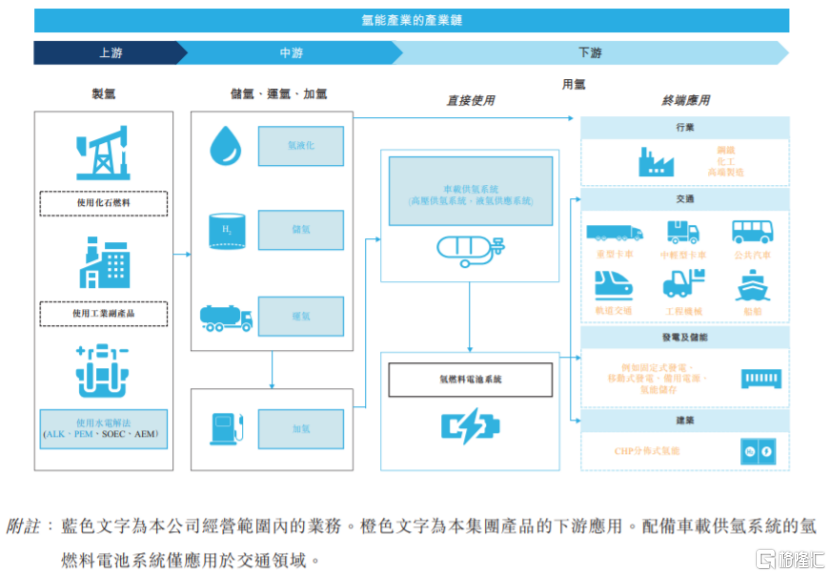Click the CHP分佈式氫能 label
Image resolution: width=831 pixels, height=576 pixels.
tap(647, 451)
